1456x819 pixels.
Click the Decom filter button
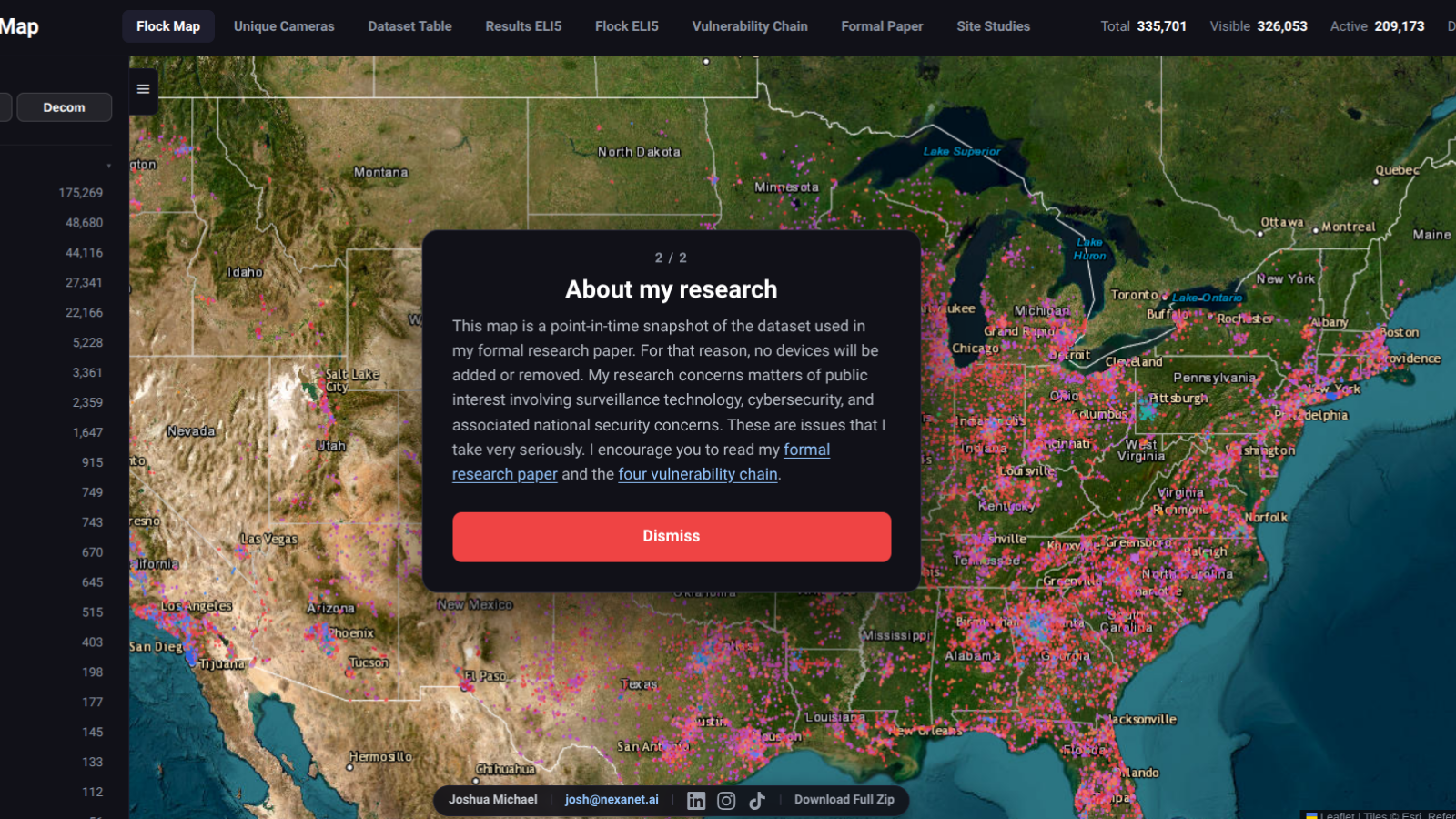[x=64, y=107]
